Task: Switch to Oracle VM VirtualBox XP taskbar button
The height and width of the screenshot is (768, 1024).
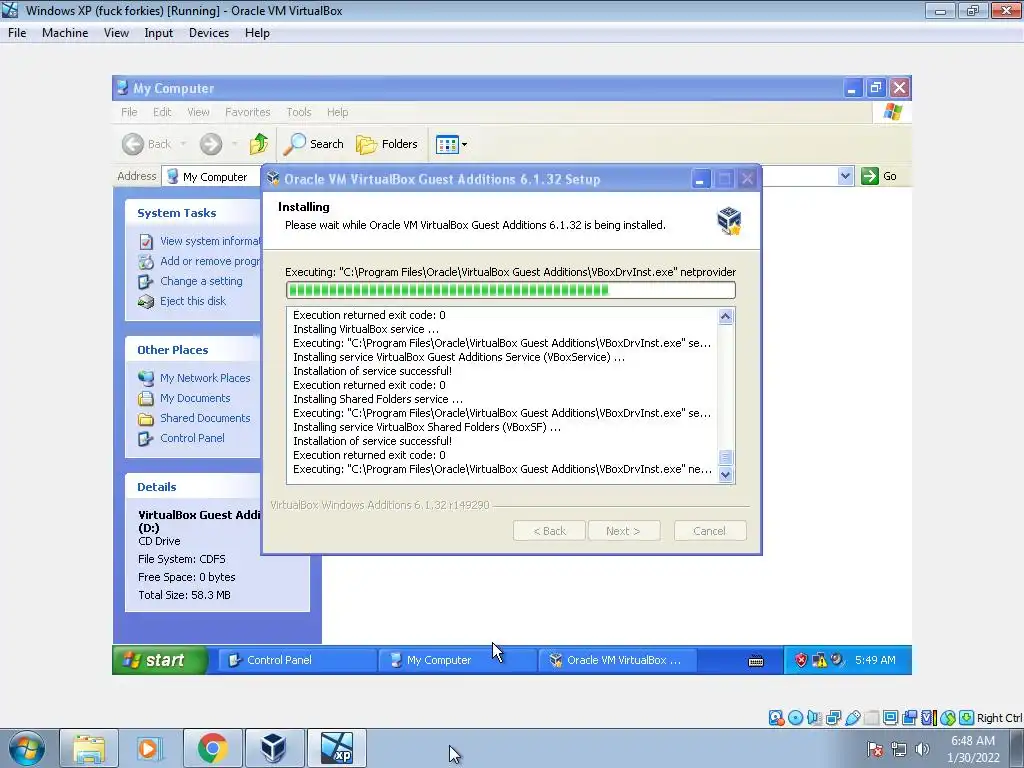Action: click(616, 660)
